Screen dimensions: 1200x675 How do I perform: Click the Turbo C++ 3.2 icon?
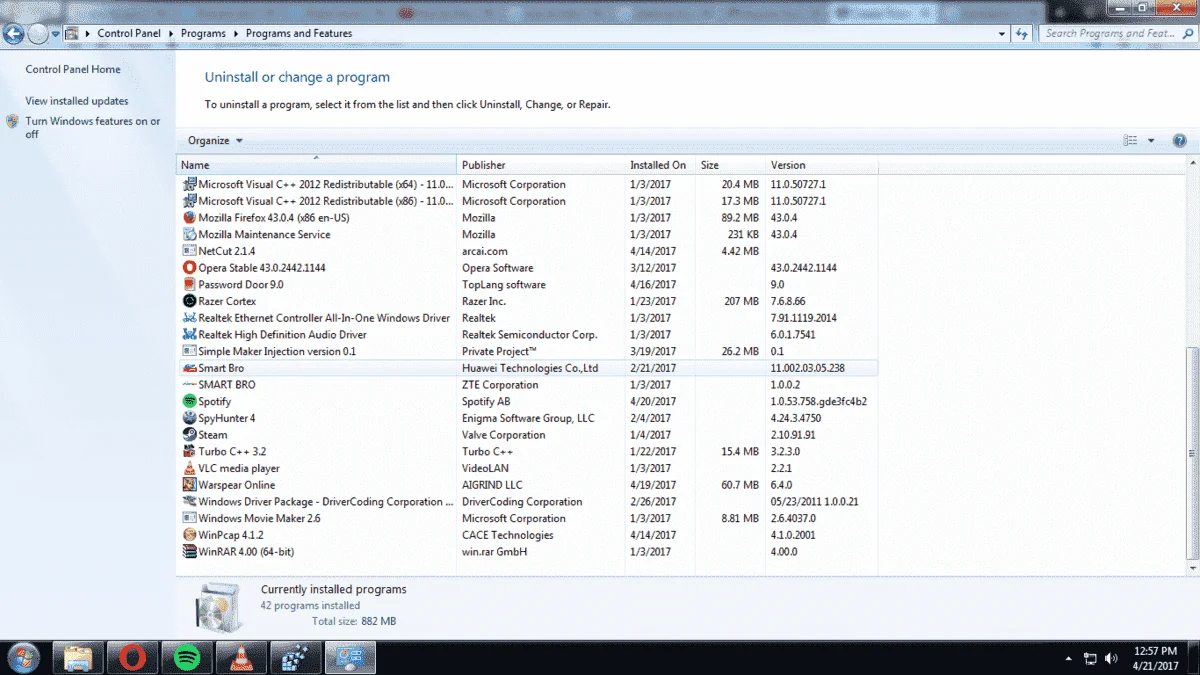(x=190, y=452)
